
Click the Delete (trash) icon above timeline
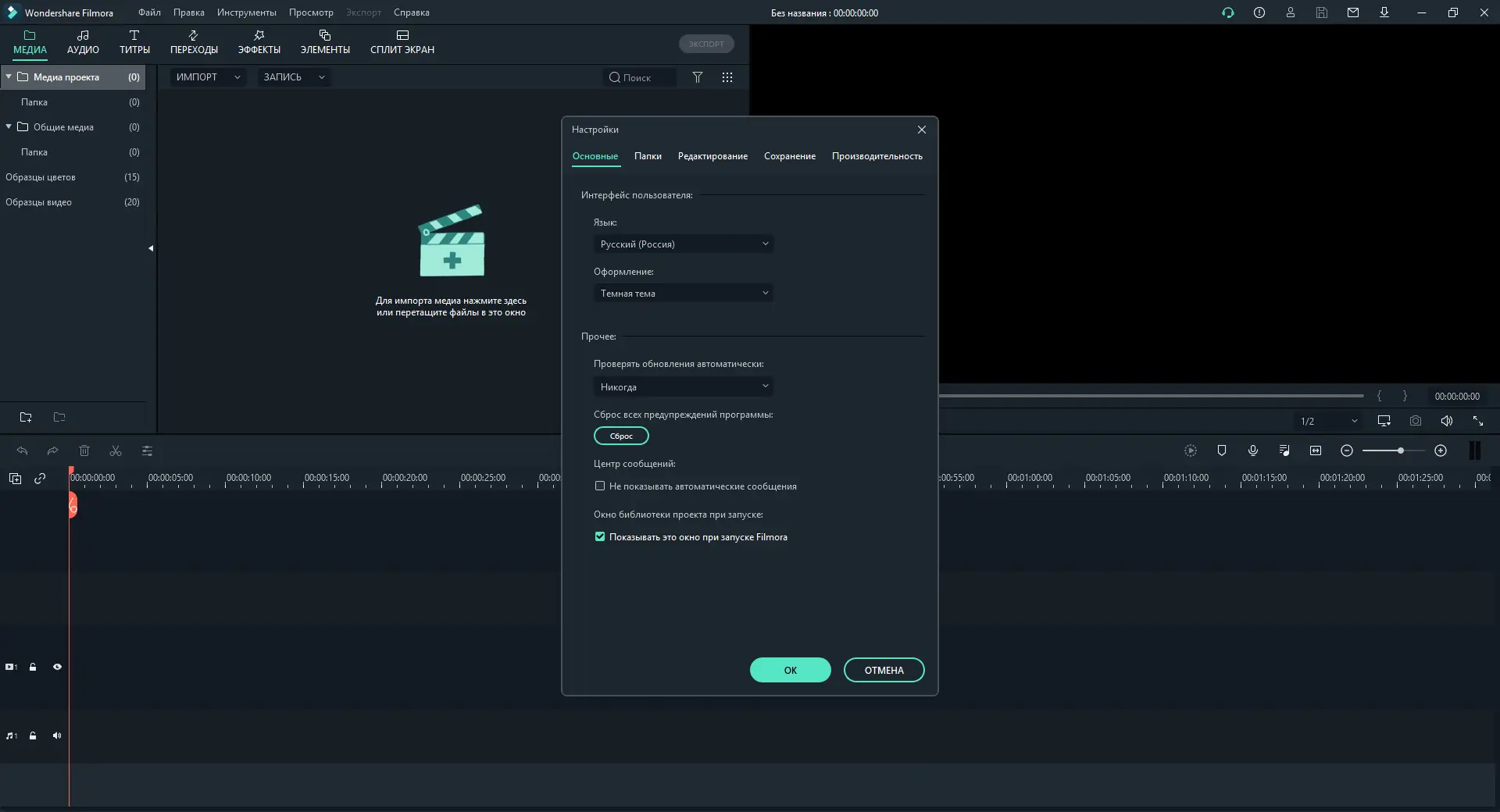pyautogui.click(x=84, y=451)
